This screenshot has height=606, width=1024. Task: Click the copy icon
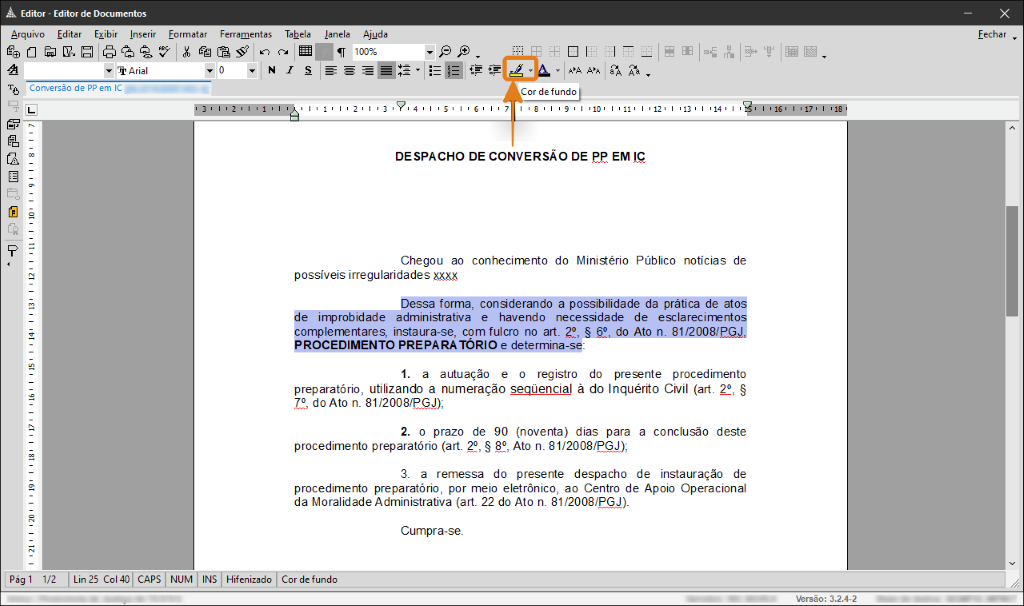coord(205,52)
